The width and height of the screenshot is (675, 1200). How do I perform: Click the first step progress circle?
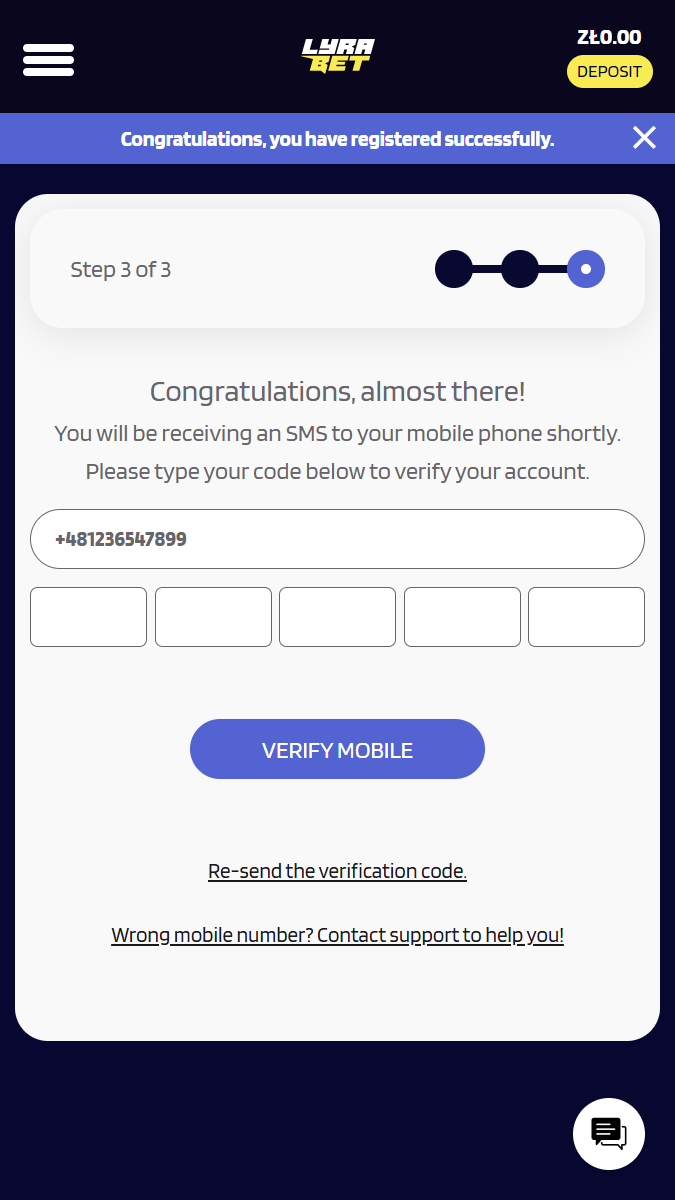pos(454,269)
